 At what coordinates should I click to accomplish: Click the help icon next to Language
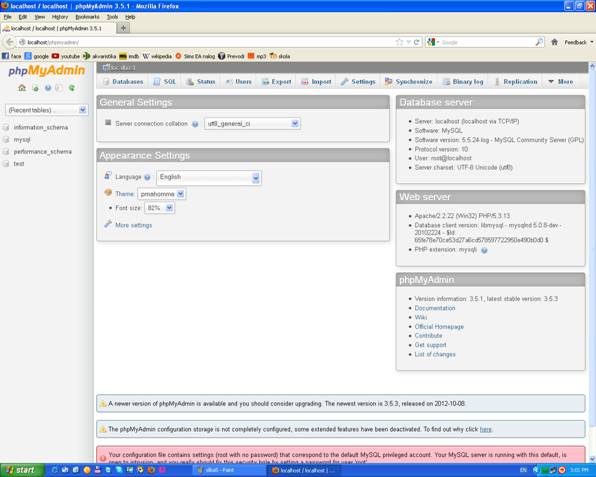pyautogui.click(x=147, y=177)
